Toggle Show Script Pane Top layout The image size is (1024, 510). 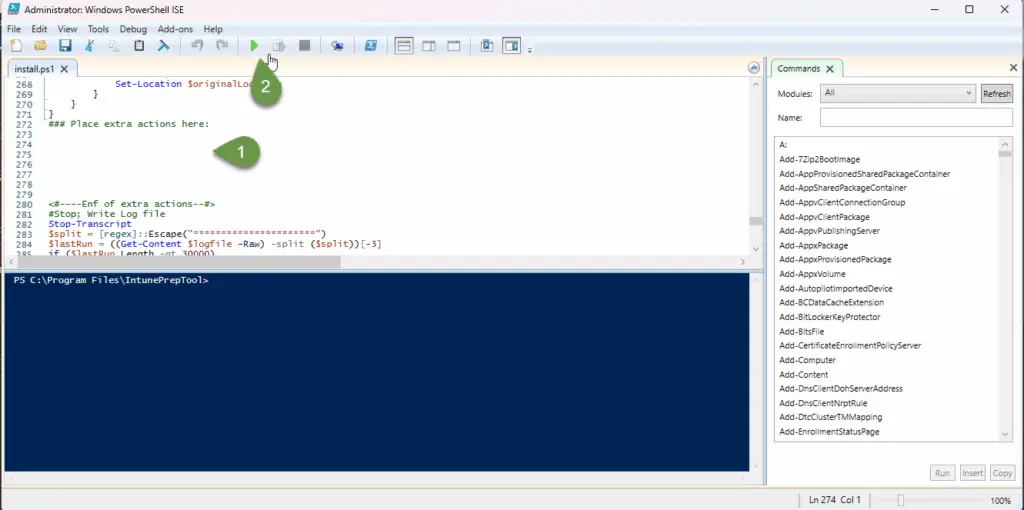click(x=404, y=46)
